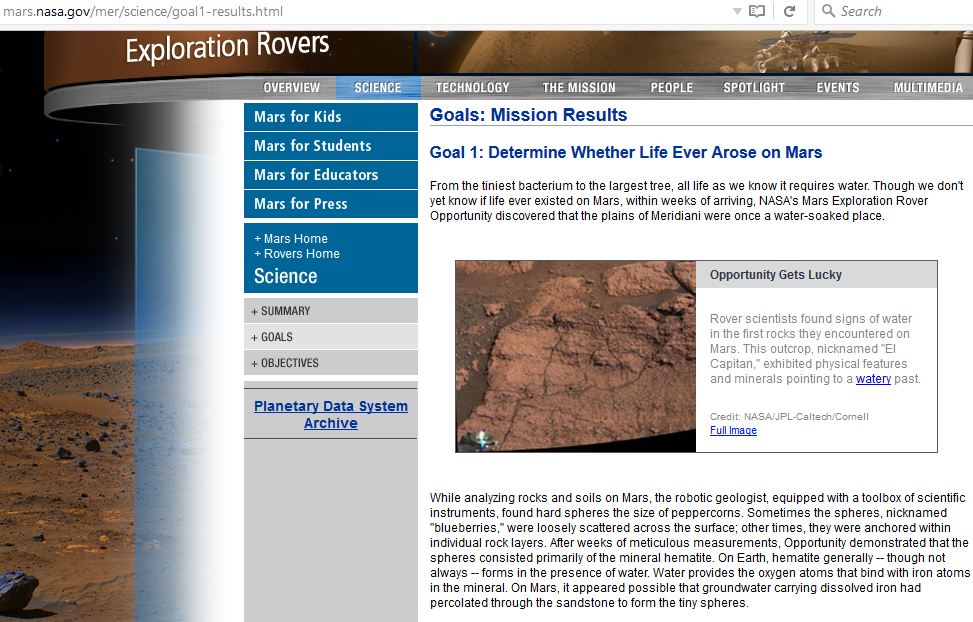This screenshot has width=973, height=622.
Task: Reload the page with the refresh icon
Action: 789,11
